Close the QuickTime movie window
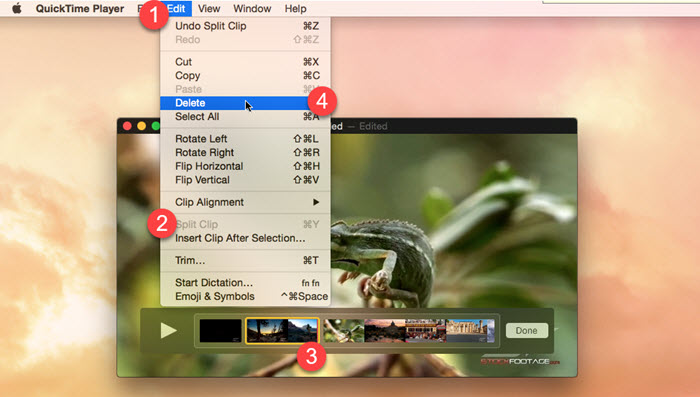This screenshot has width=700, height=397. click(127, 126)
